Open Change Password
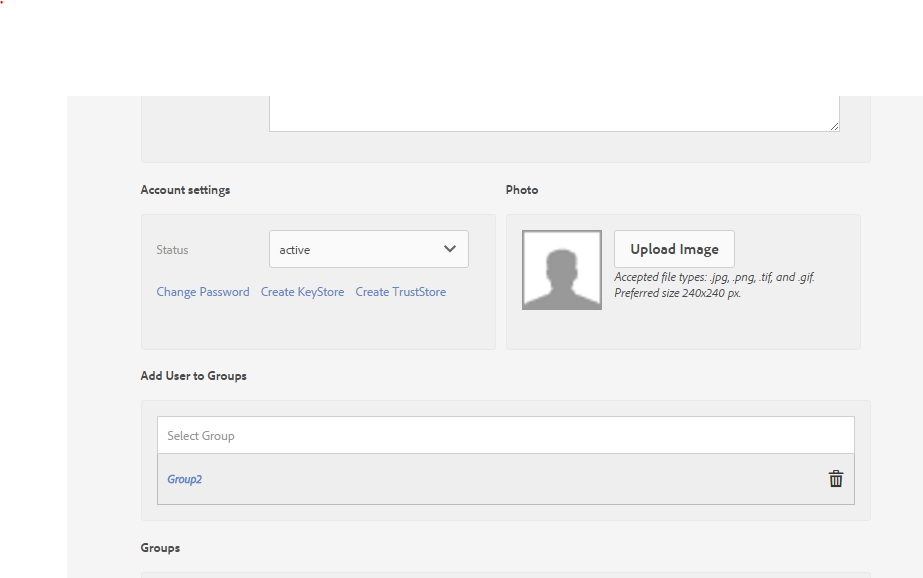This screenshot has width=923, height=578. 203,291
